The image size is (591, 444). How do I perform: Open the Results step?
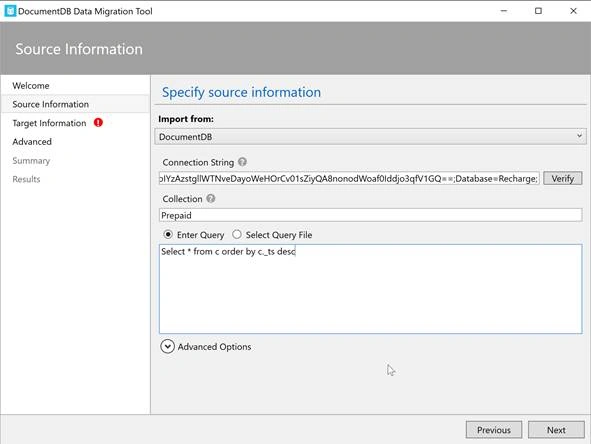point(26,179)
